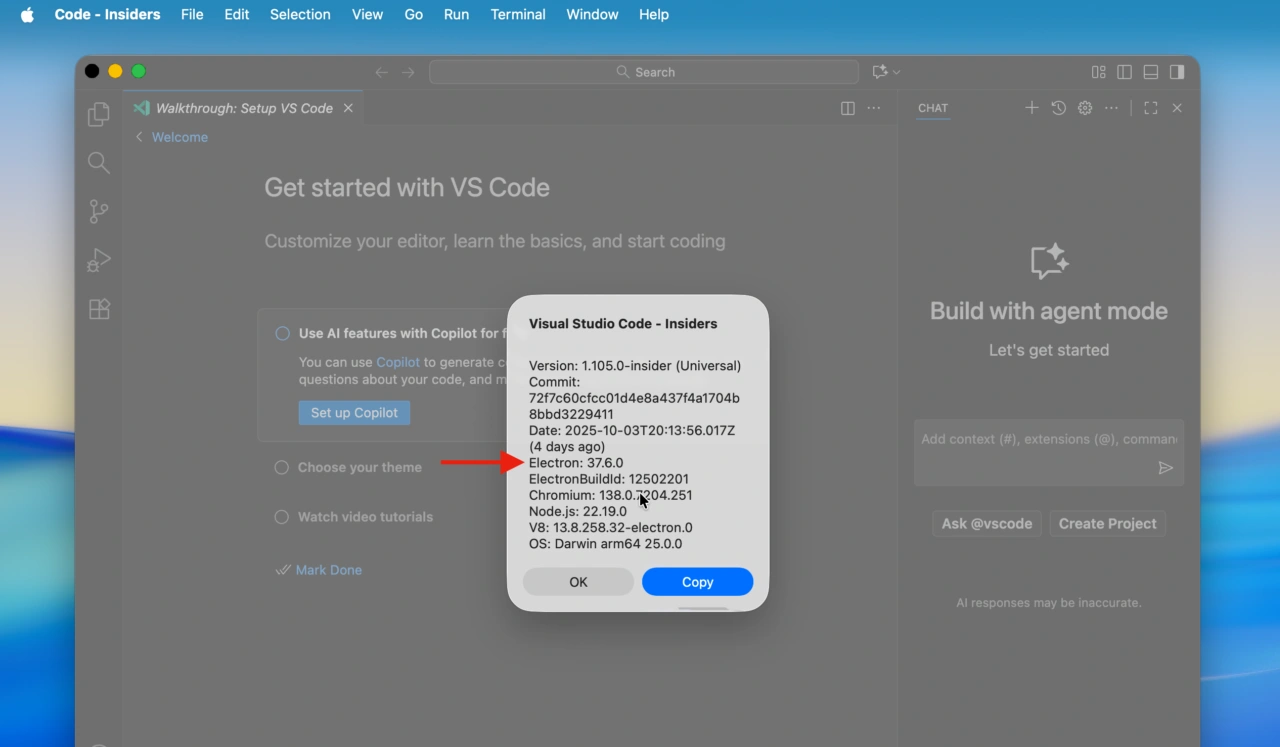
Task: Switch to the CHAT tab
Action: point(933,108)
